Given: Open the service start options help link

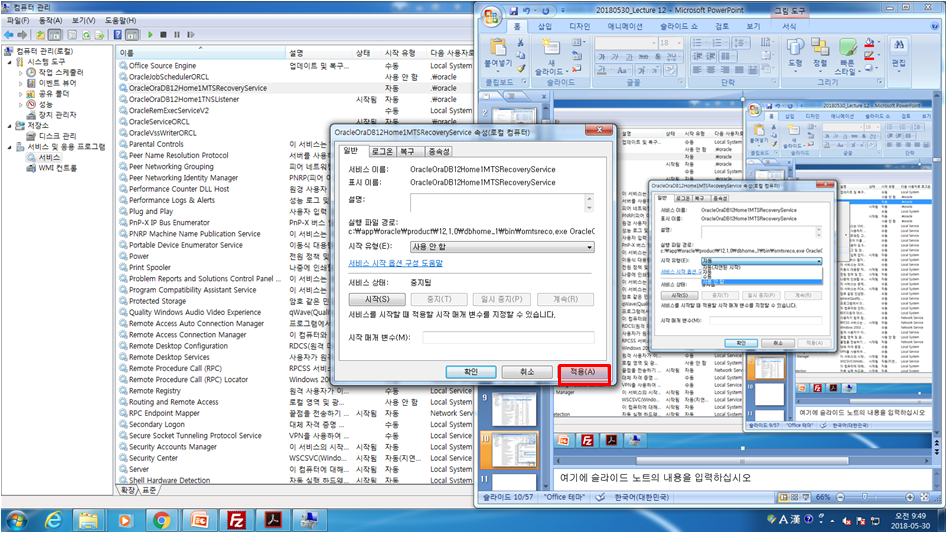Looking at the screenshot, I should click(x=396, y=263).
